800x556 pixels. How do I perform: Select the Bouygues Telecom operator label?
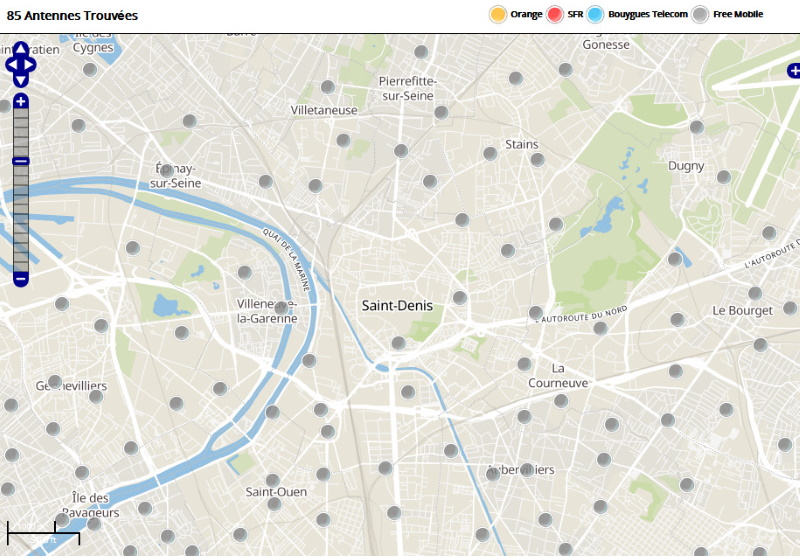647,14
